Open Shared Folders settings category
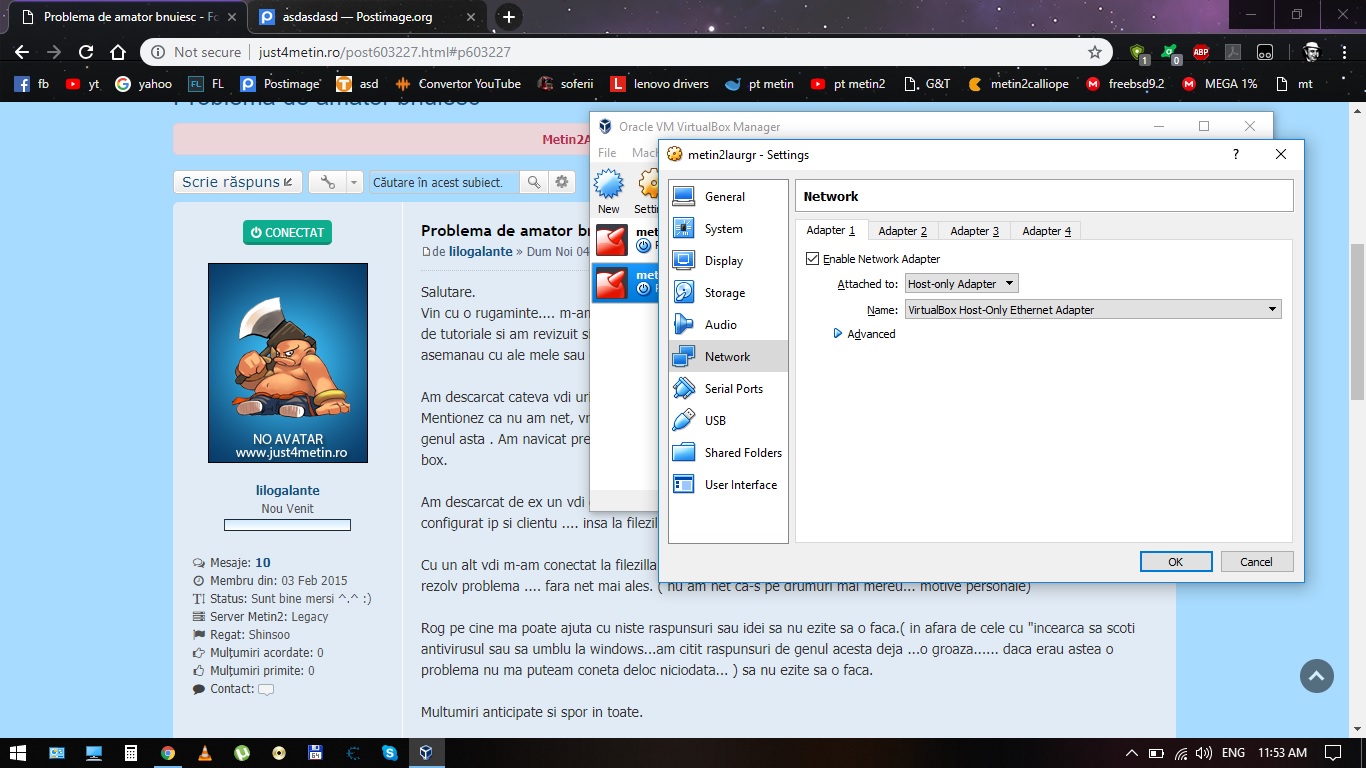 point(728,453)
